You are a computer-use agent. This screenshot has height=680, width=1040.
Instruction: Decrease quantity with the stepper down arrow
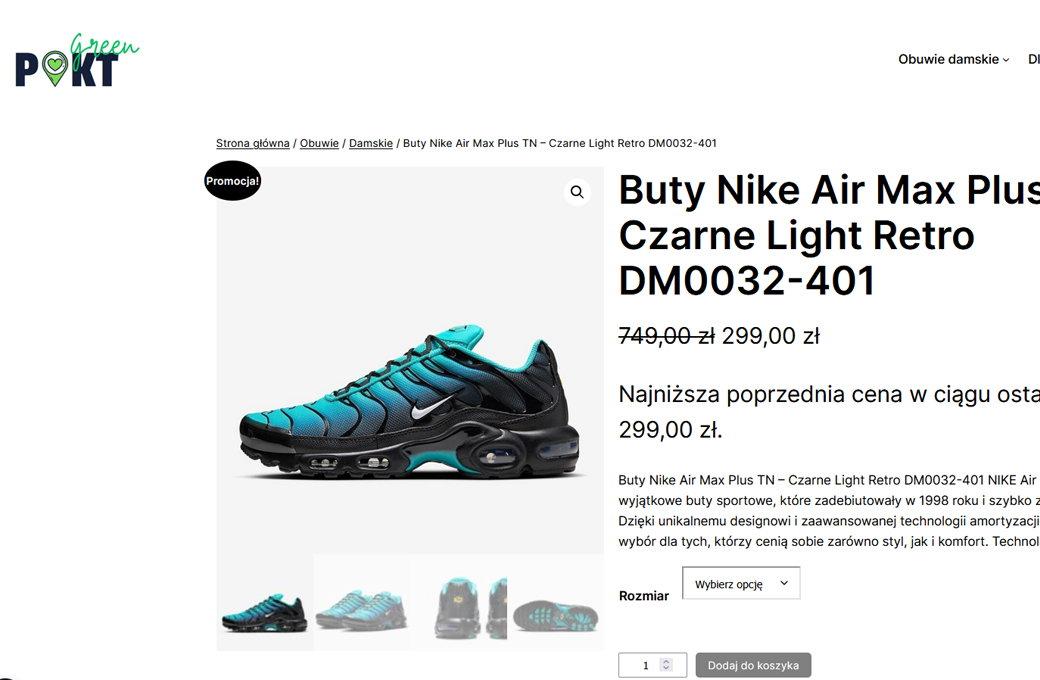point(667,669)
